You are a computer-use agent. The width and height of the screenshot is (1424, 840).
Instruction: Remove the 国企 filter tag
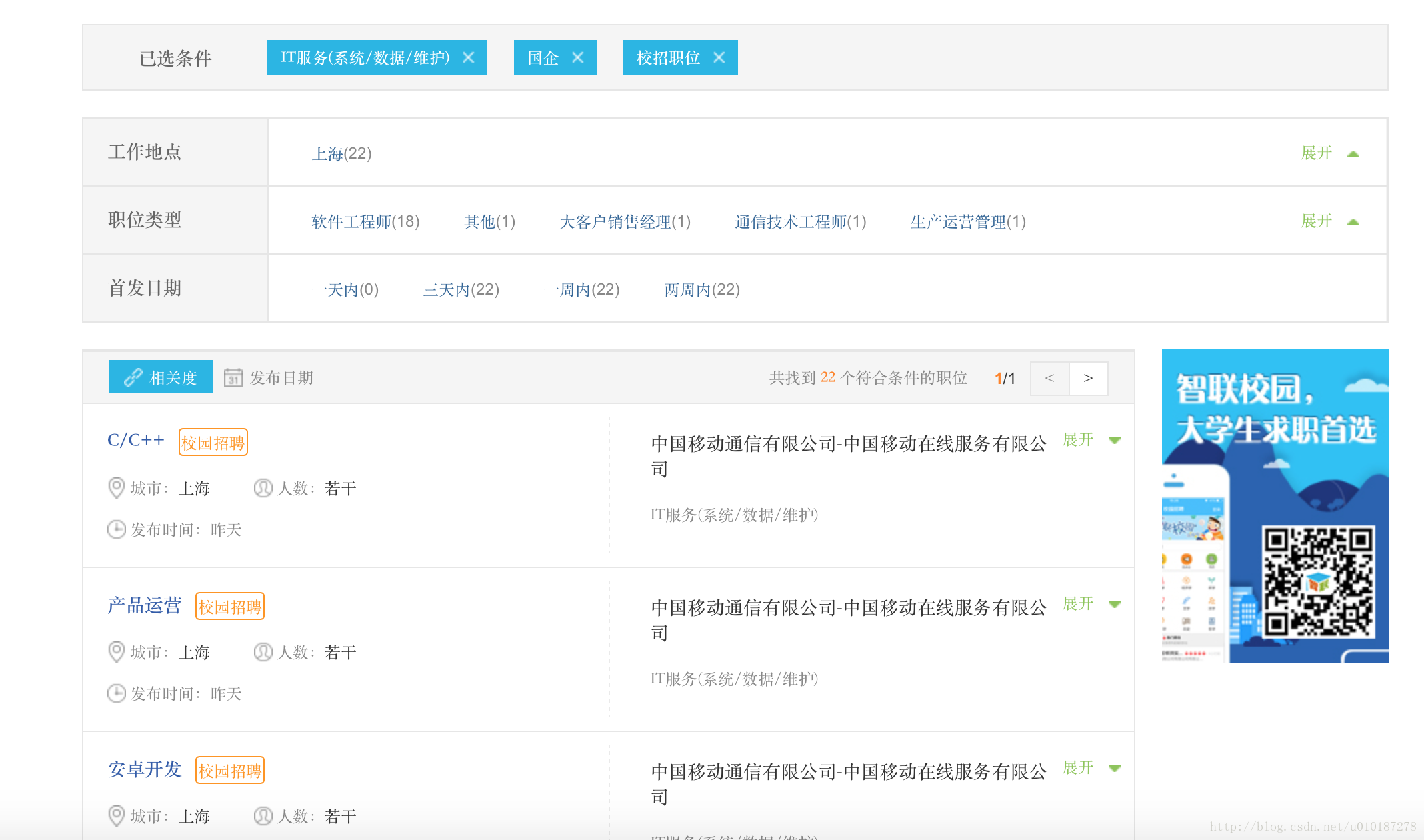(x=578, y=58)
